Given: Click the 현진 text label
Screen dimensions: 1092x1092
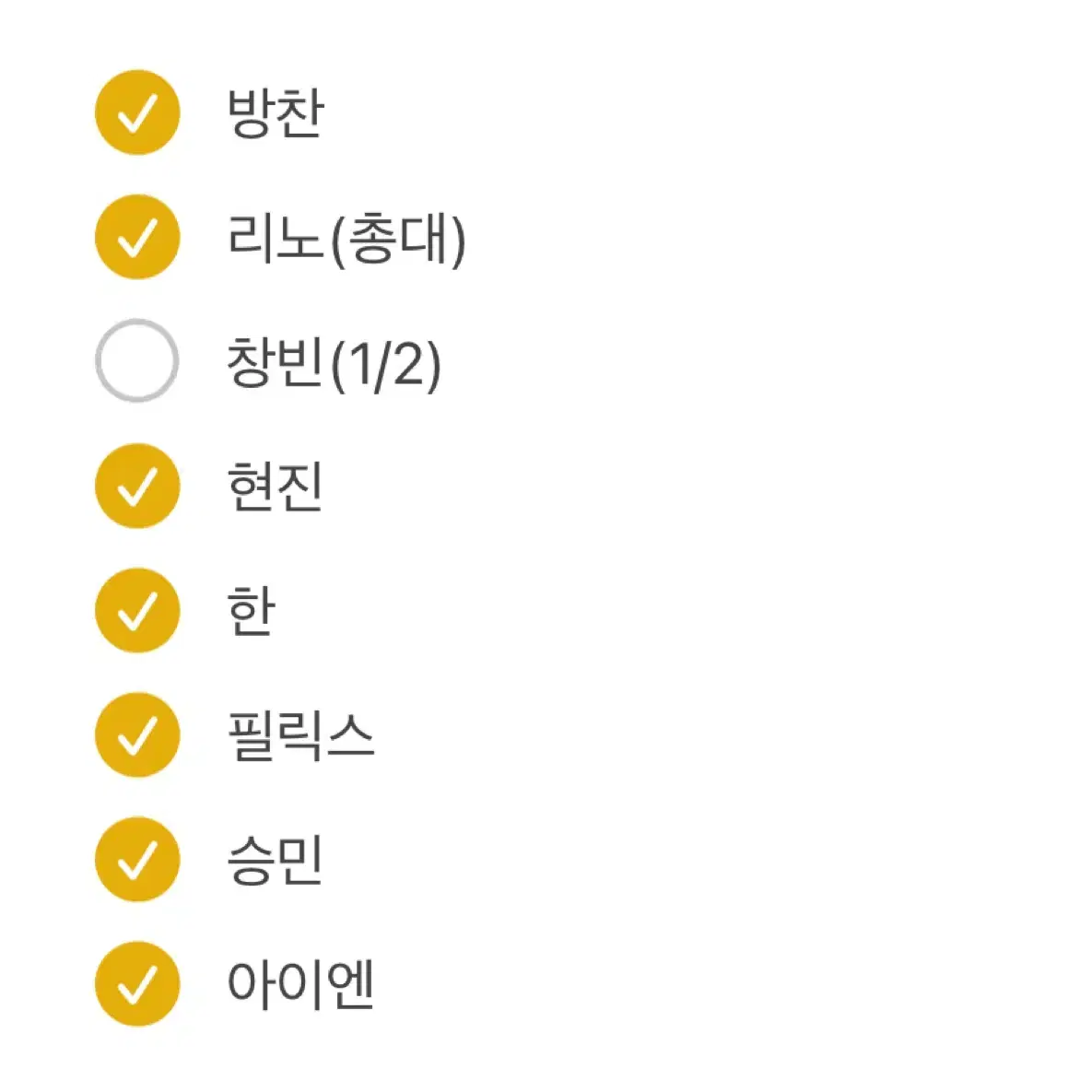Looking at the screenshot, I should pos(276,487).
